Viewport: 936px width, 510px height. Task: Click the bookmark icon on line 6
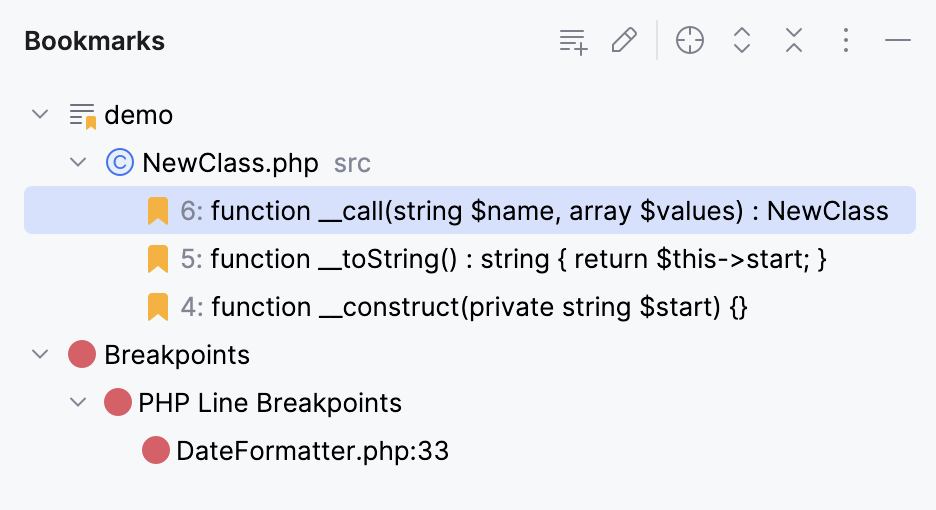158,211
